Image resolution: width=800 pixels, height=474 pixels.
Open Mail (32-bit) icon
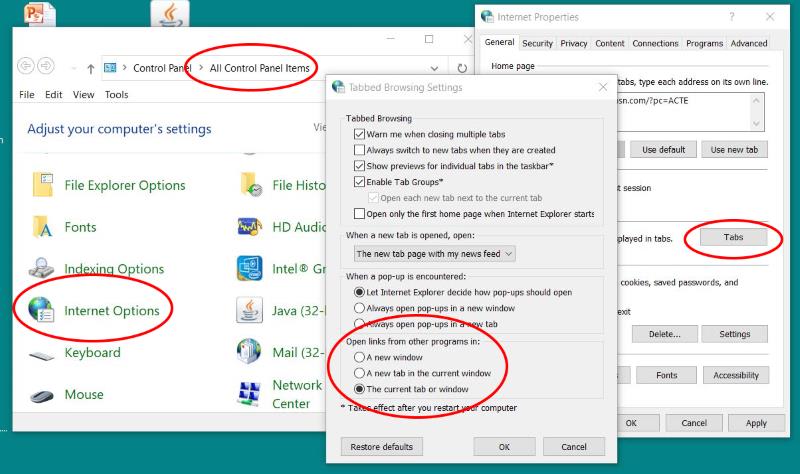point(249,352)
